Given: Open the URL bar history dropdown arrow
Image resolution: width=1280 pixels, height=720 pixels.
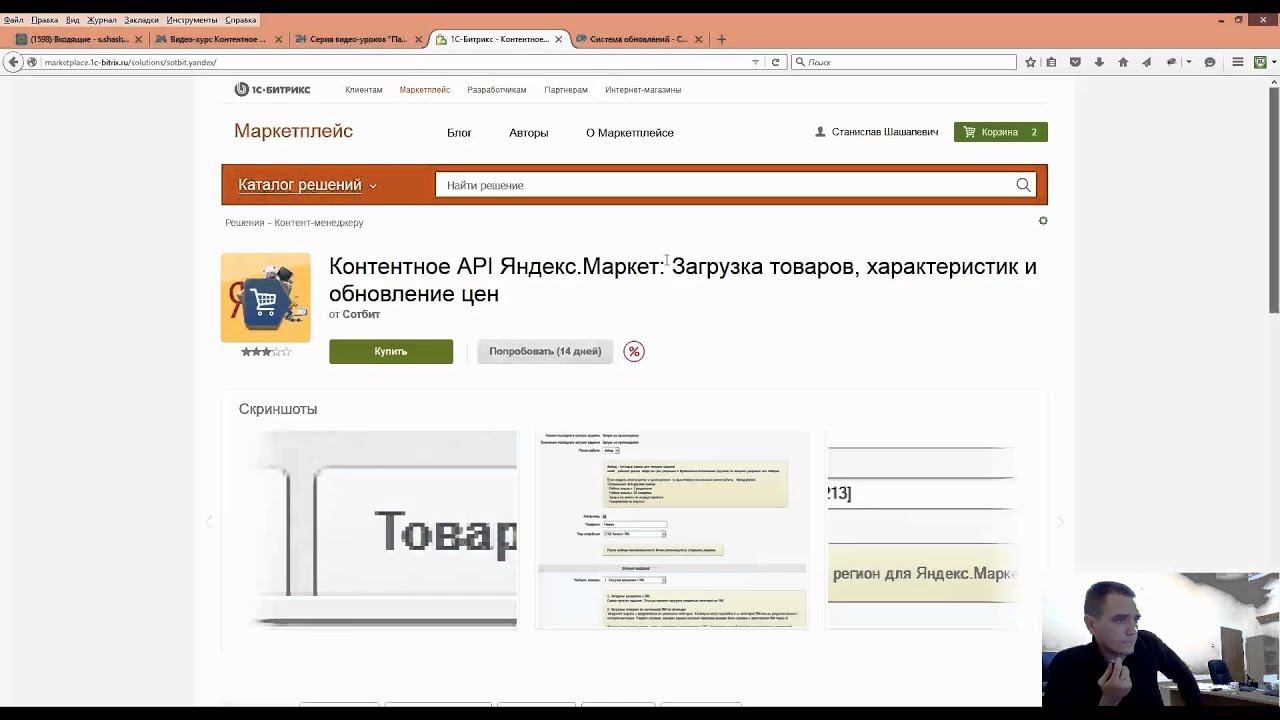Looking at the screenshot, I should [755, 62].
